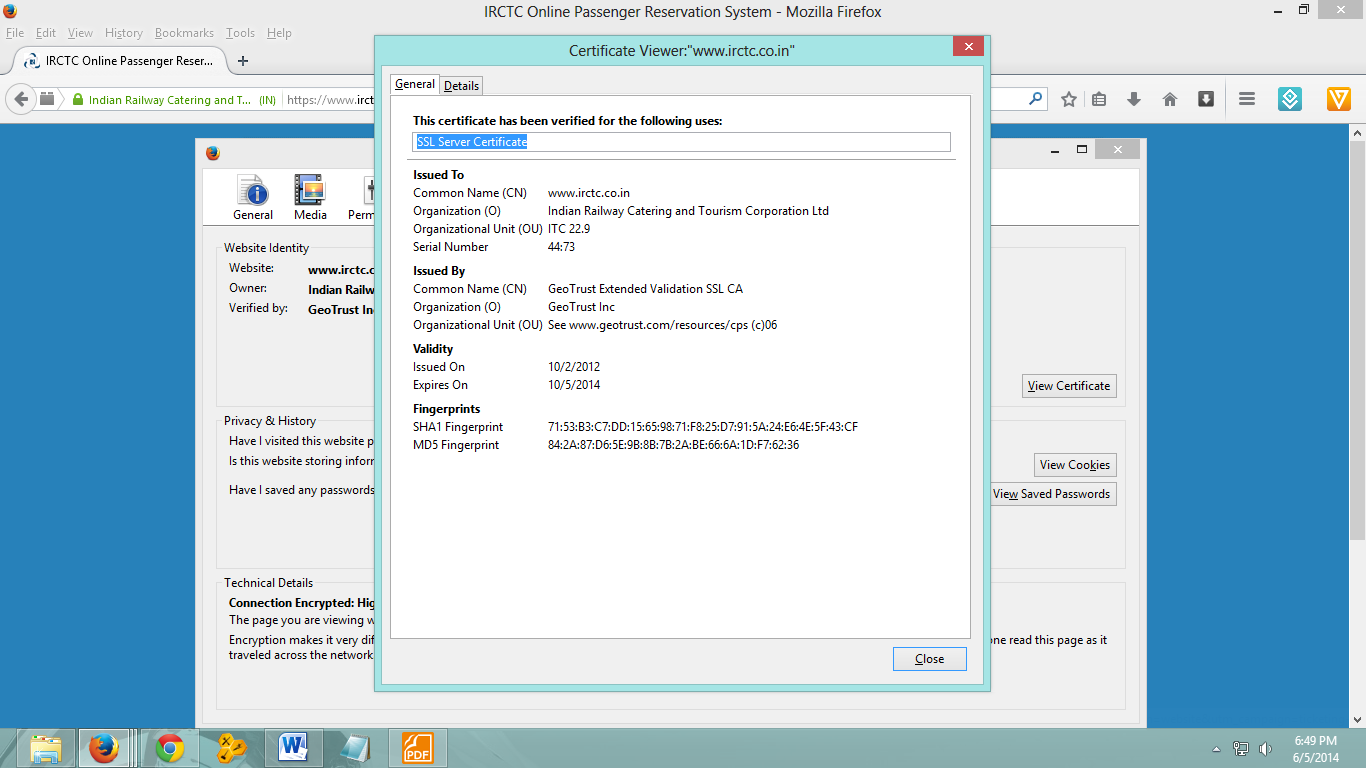Click the GeoTrust Extended Validation SSL CA text

645,289
